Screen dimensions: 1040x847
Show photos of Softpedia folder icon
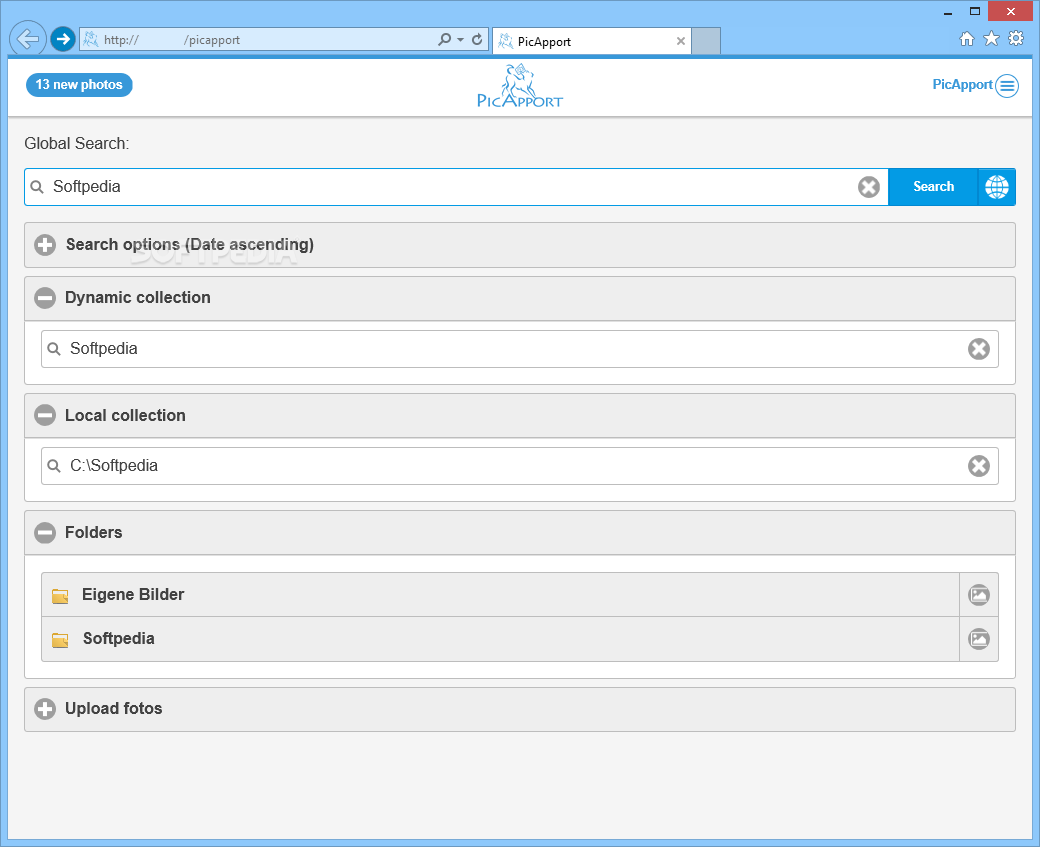(978, 639)
